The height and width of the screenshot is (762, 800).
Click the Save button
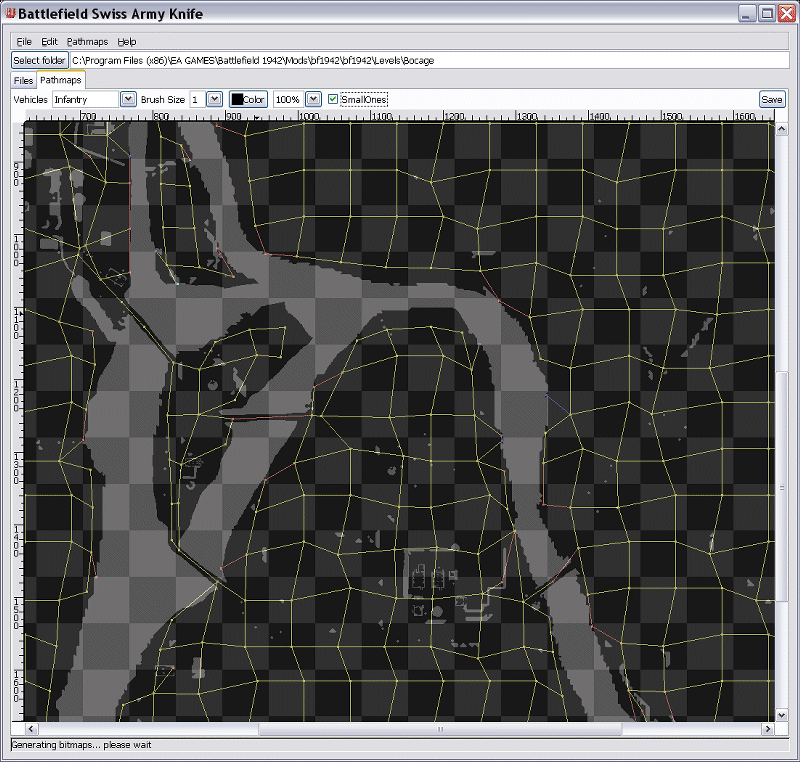click(771, 99)
